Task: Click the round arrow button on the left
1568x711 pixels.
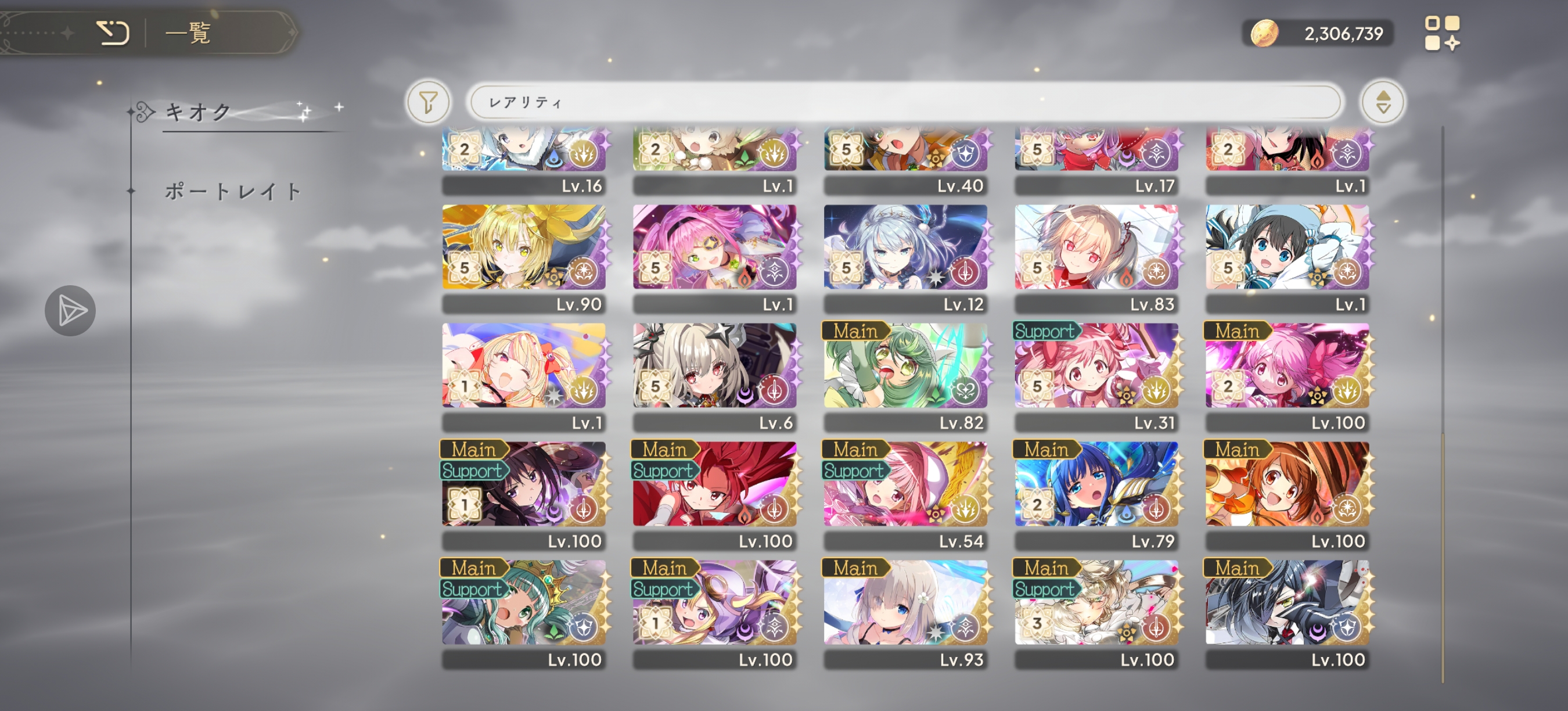Action: (x=71, y=310)
